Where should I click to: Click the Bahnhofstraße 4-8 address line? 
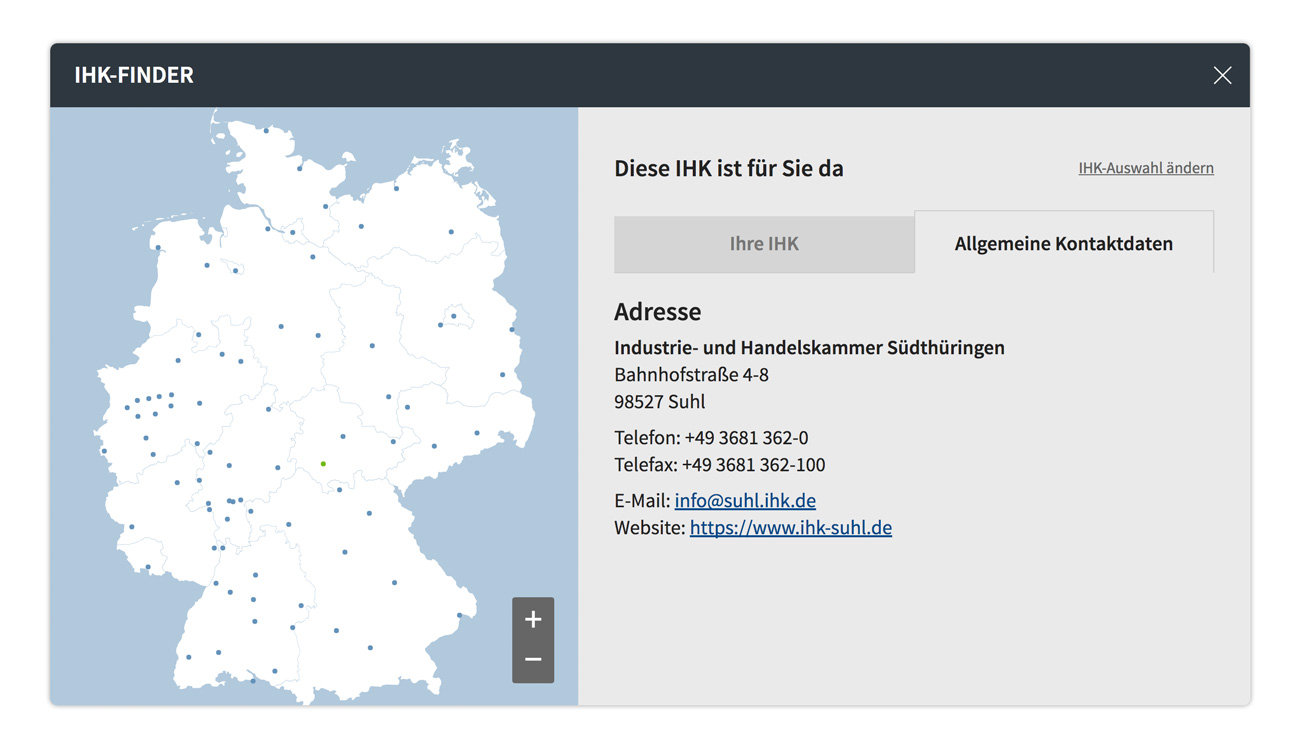click(691, 374)
